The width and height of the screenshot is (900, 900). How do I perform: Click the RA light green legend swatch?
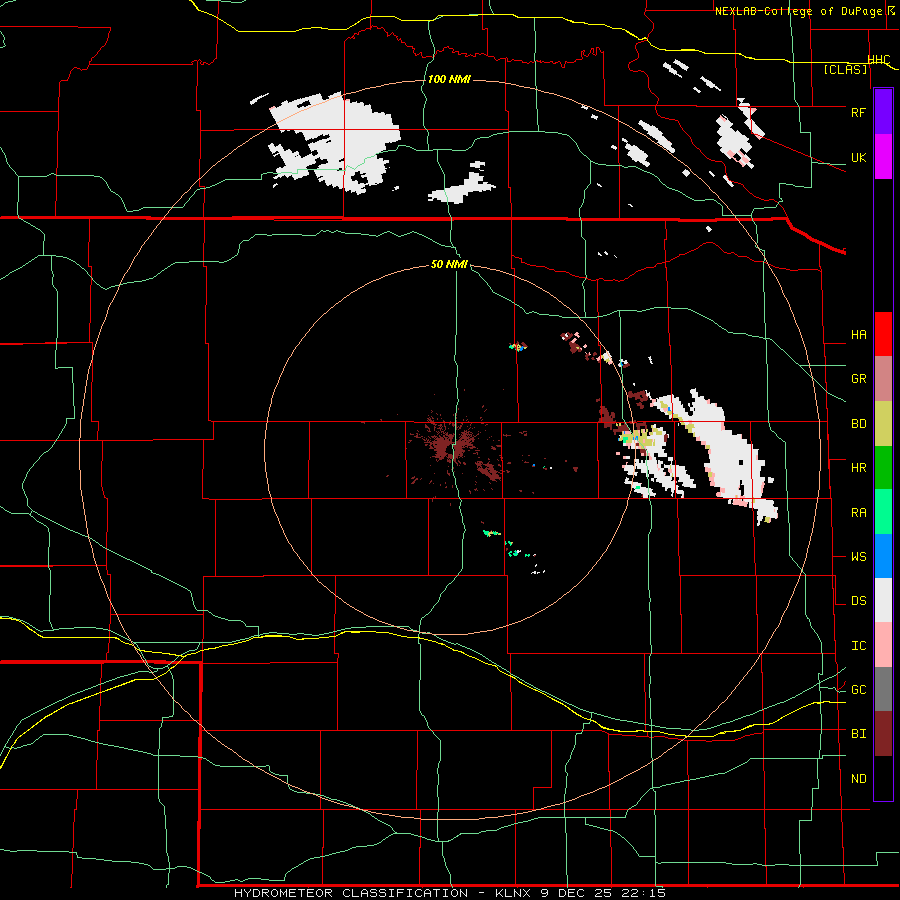883,512
